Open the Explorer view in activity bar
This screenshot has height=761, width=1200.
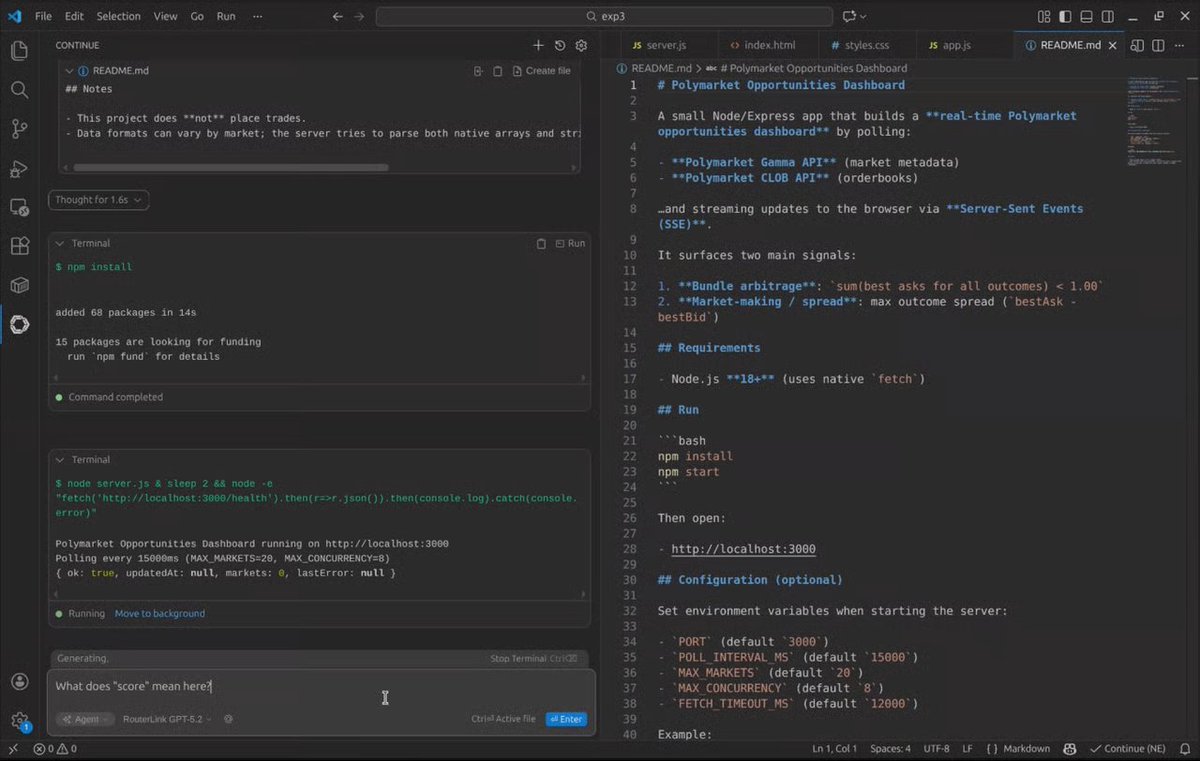(19, 50)
